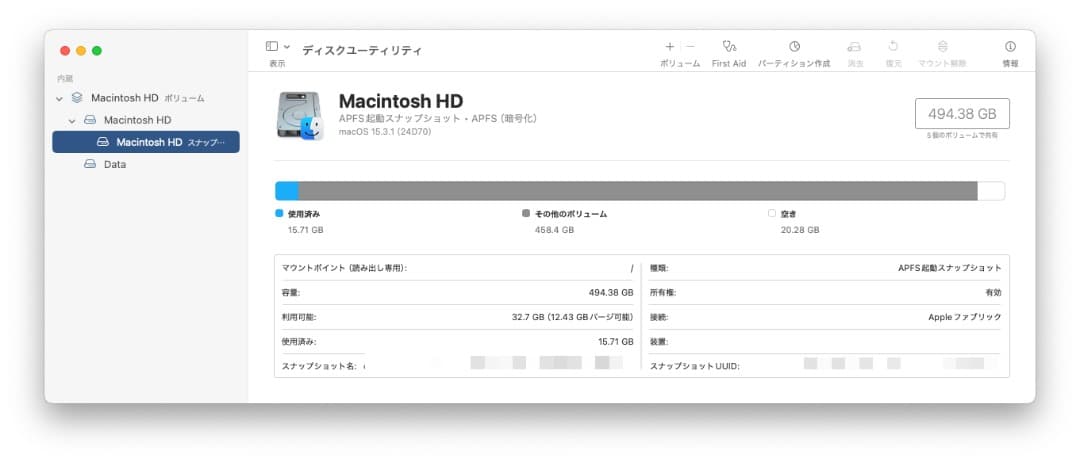This screenshot has width=1080, height=462.
Task: Click the ボリューム toolbar label
Action: [x=680, y=63]
